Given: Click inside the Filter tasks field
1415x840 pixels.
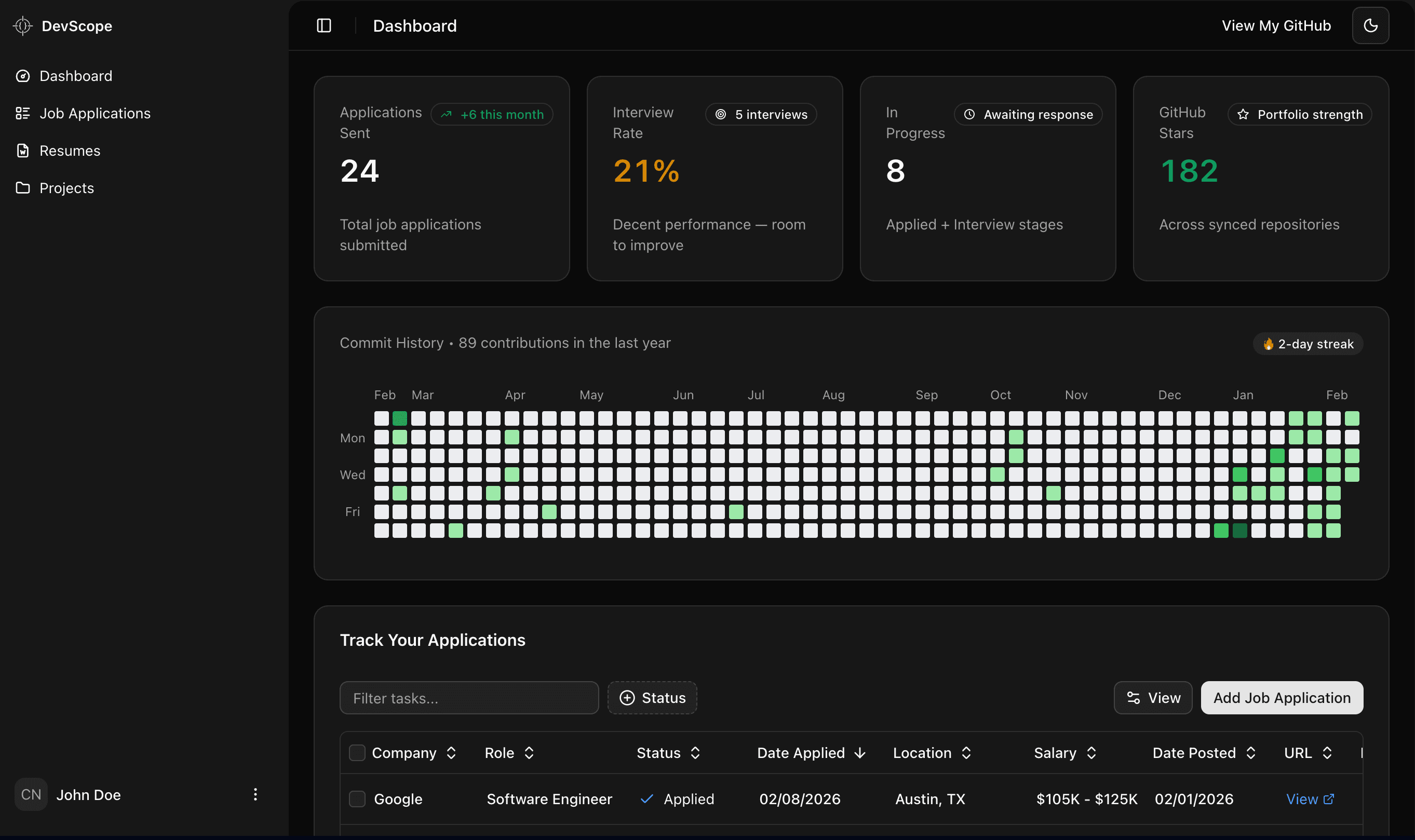Looking at the screenshot, I should [469, 697].
